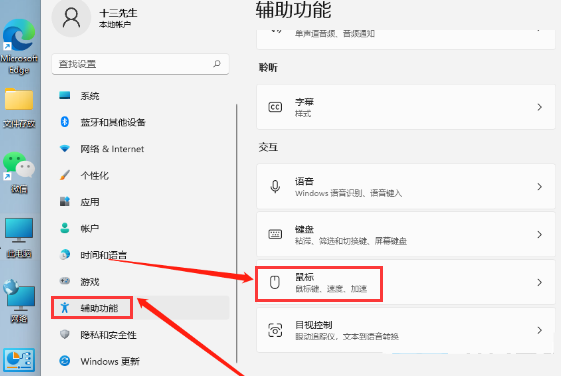The height and width of the screenshot is (376, 561).
Task: Open the yellow folder desktop icon
Action: (19, 99)
